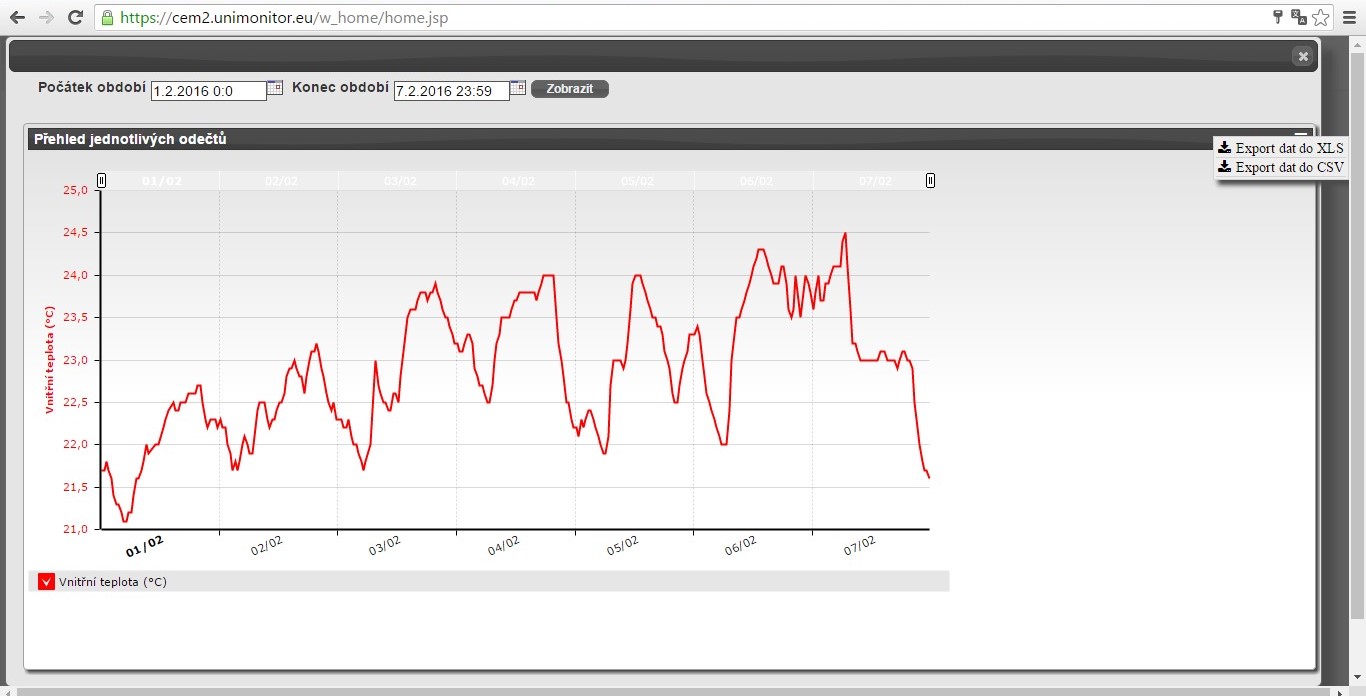Edit the Počátek období date field
1366x696 pixels.
[209, 91]
